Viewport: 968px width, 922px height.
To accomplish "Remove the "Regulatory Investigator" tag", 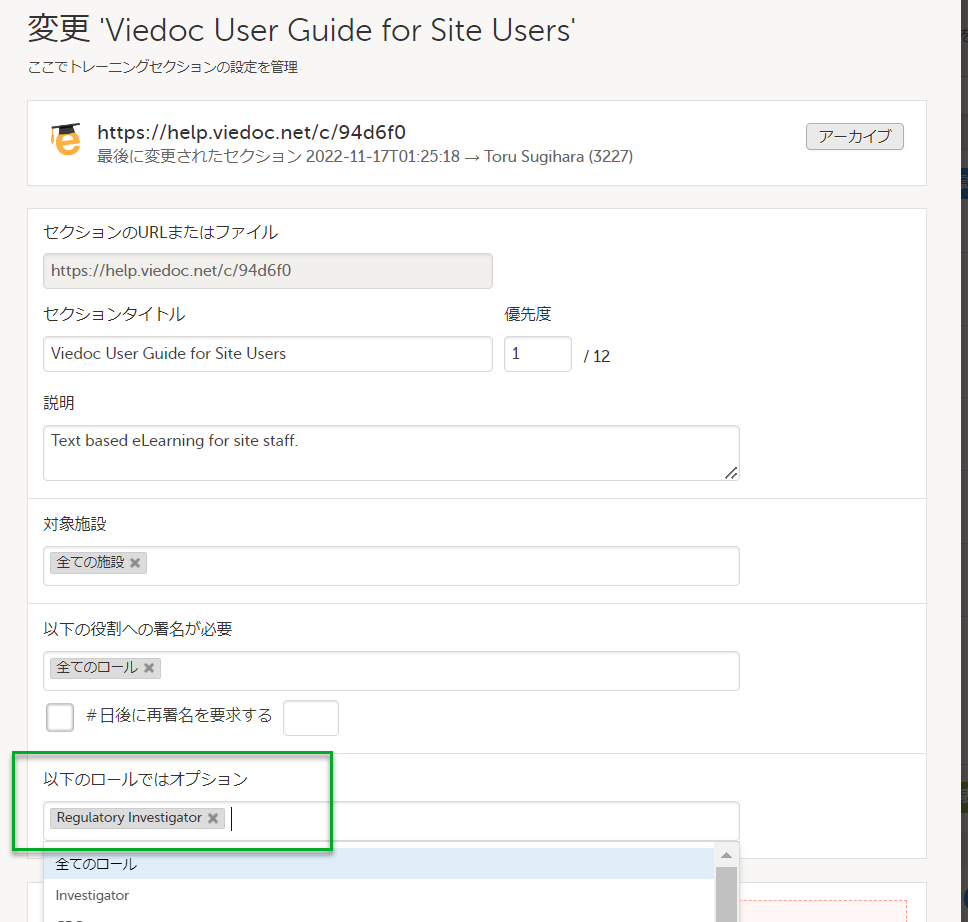I will (212, 817).
